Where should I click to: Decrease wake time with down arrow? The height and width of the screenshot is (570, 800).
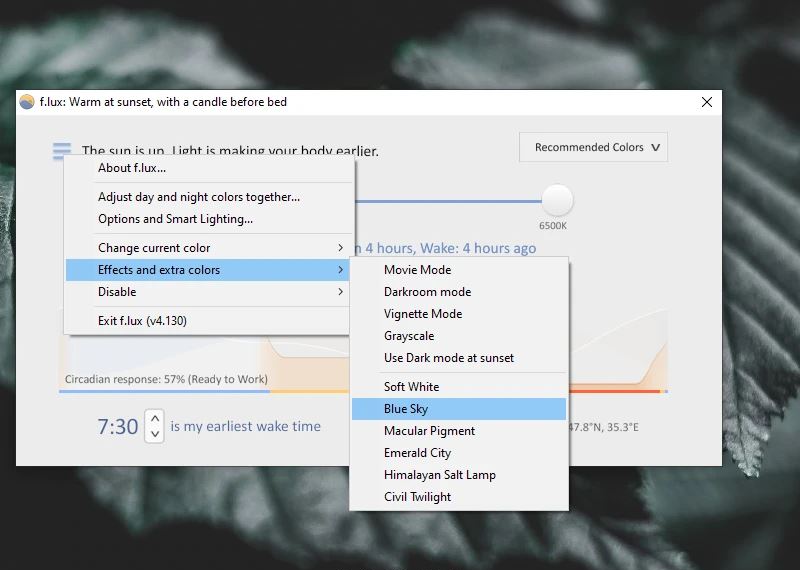155,434
